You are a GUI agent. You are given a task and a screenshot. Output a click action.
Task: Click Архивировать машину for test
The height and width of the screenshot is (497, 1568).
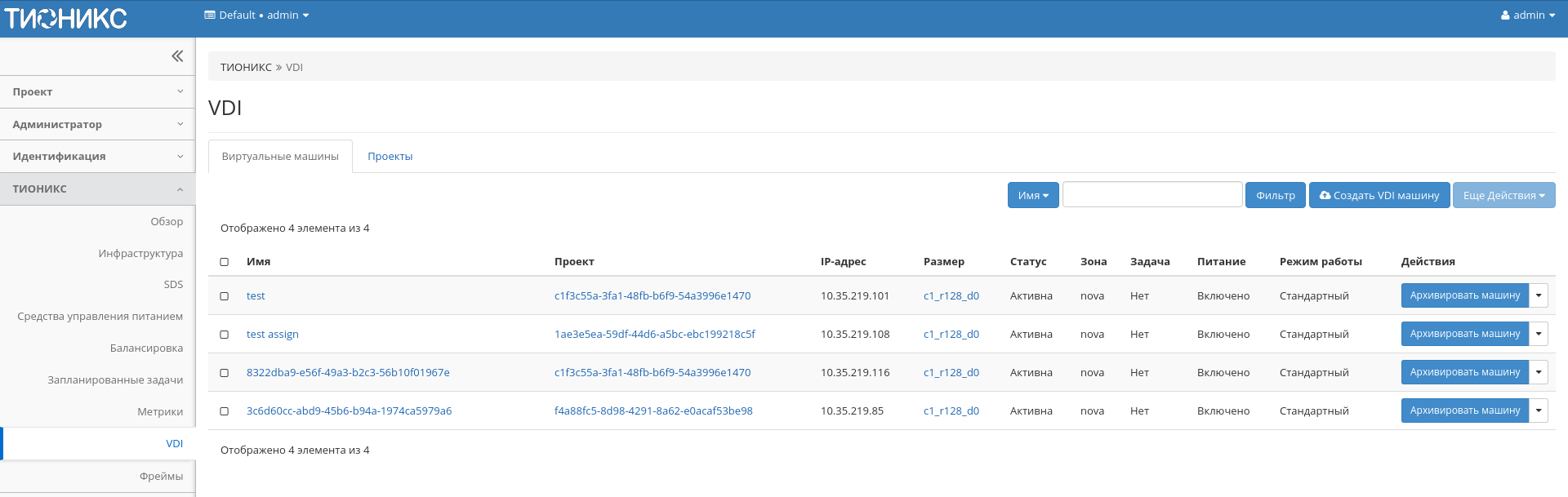coord(1464,295)
